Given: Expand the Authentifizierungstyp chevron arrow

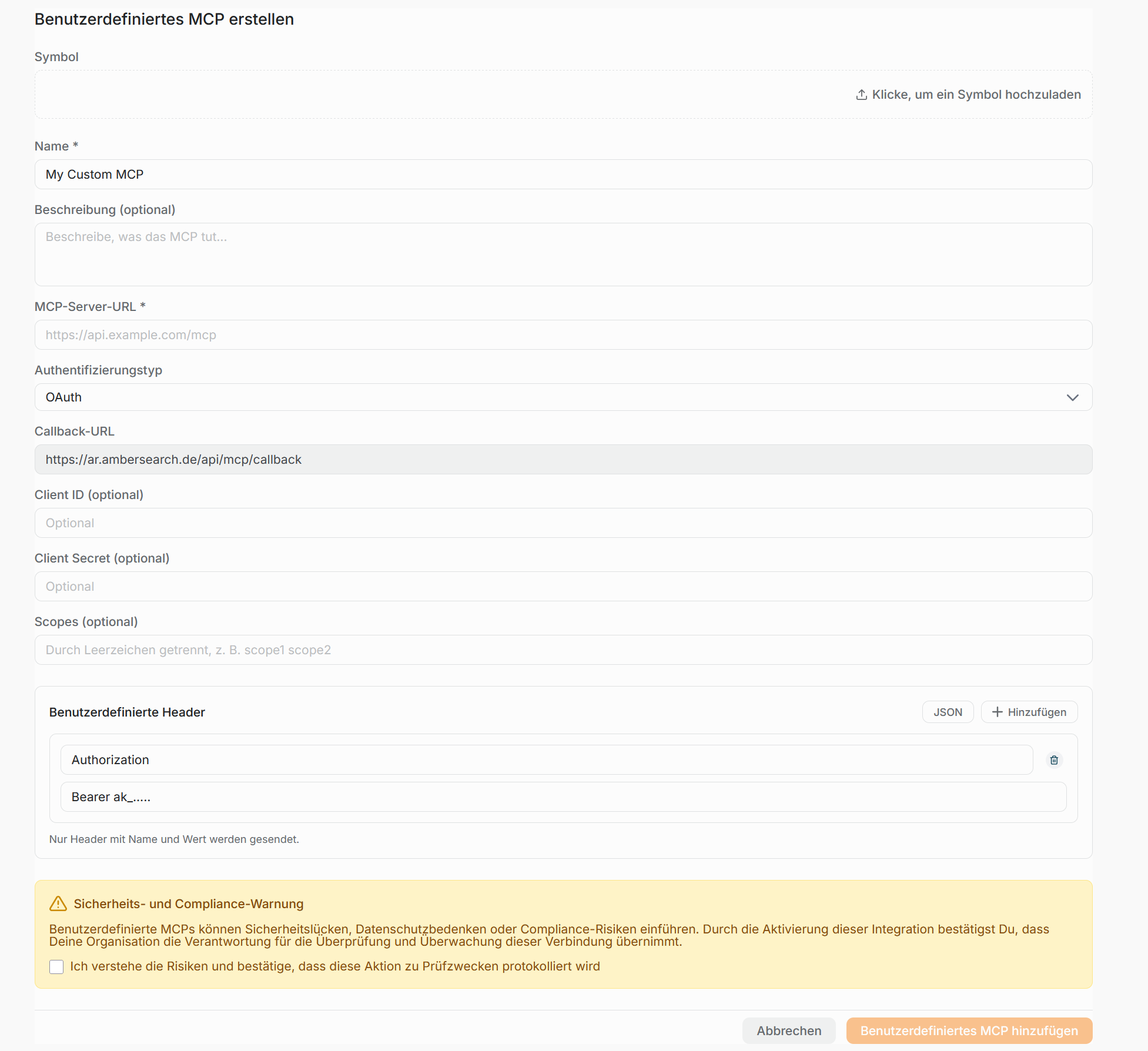Looking at the screenshot, I should tap(1072, 397).
